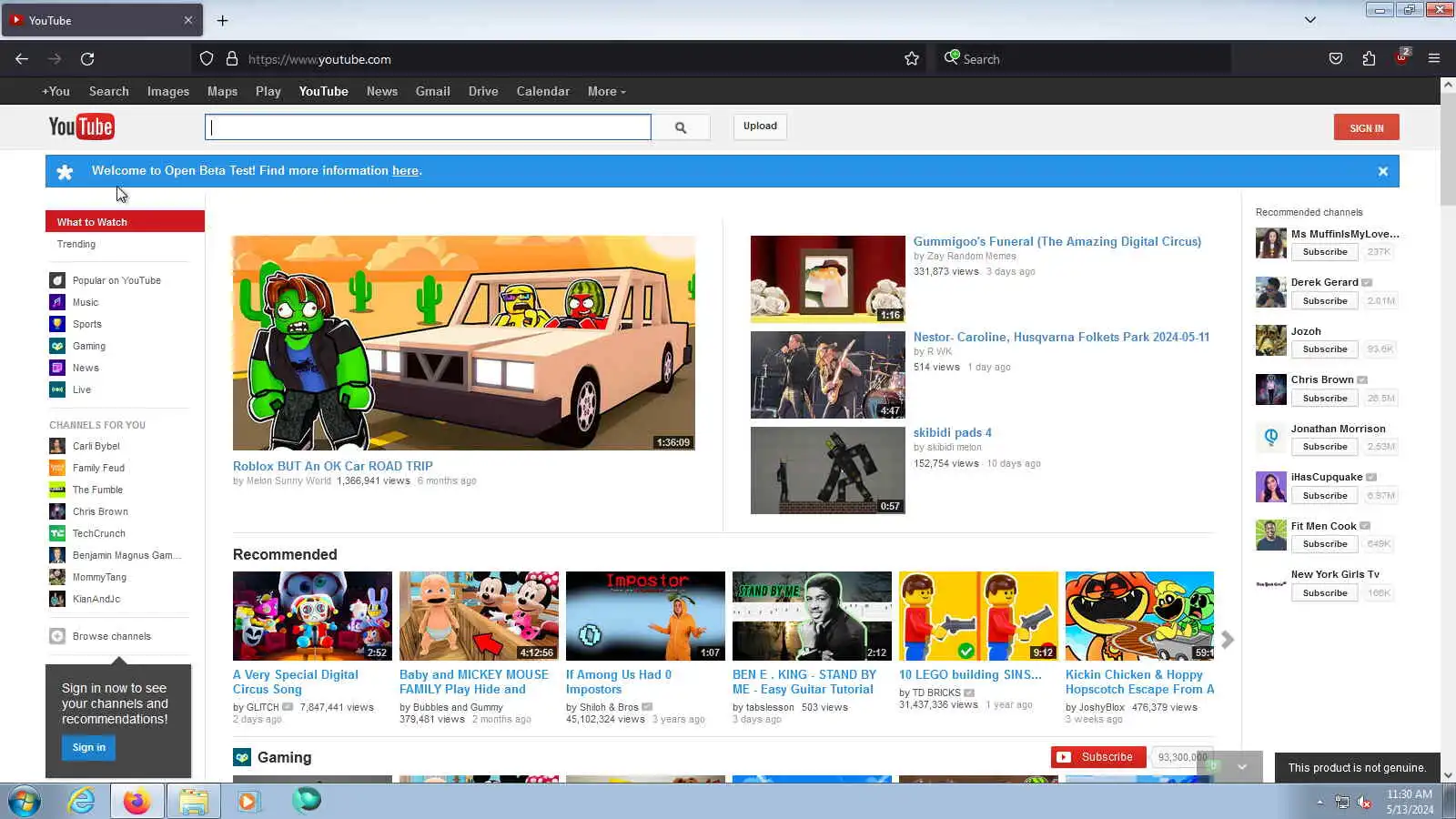View site security padlock info

coord(232,59)
